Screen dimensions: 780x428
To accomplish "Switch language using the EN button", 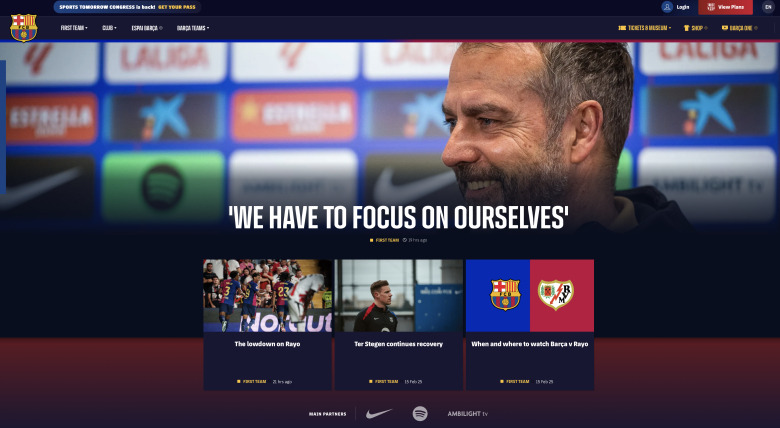I will (x=768, y=7).
